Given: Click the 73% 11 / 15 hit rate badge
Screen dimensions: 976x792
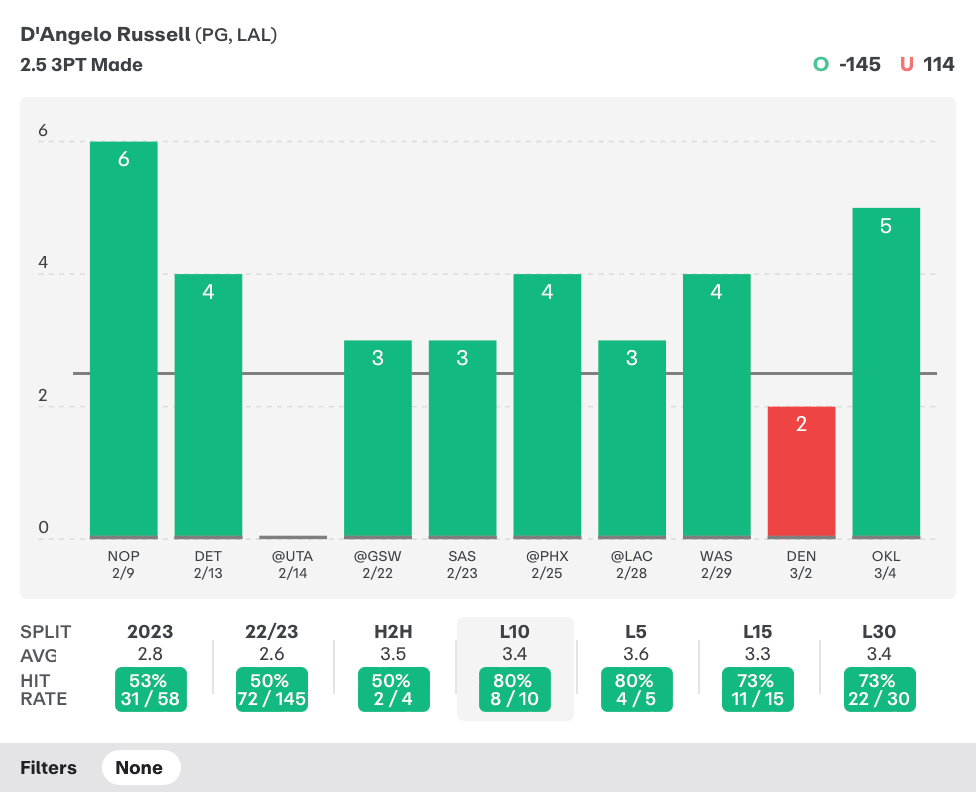Looking at the screenshot, I should click(x=758, y=689).
